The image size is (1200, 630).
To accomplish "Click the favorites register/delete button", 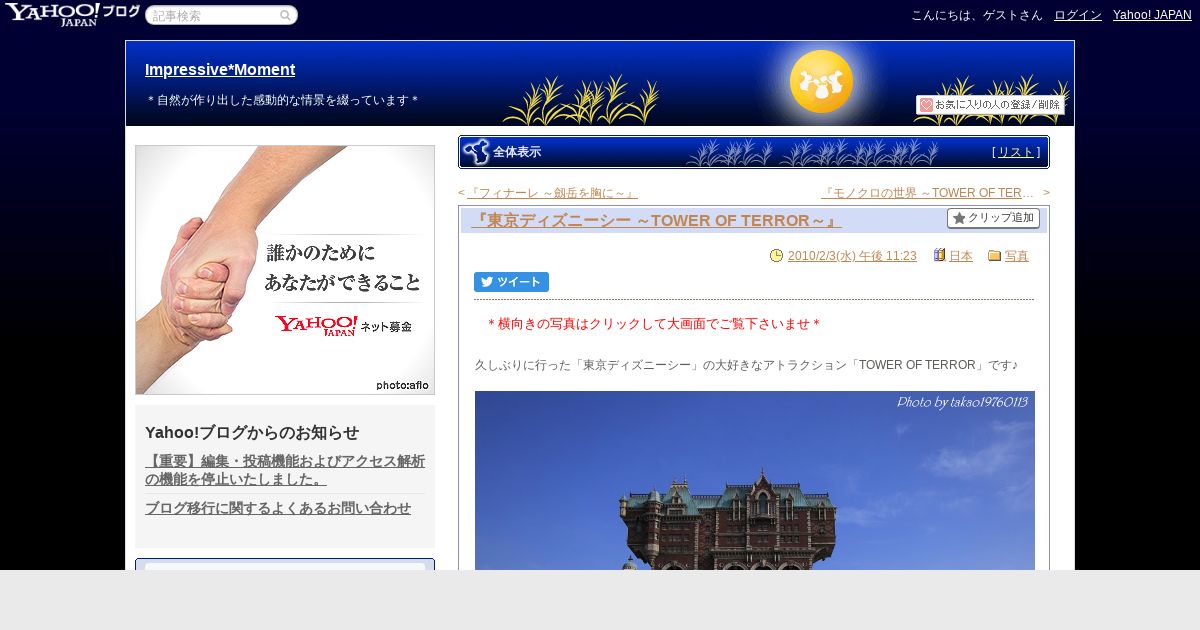I will coord(990,105).
